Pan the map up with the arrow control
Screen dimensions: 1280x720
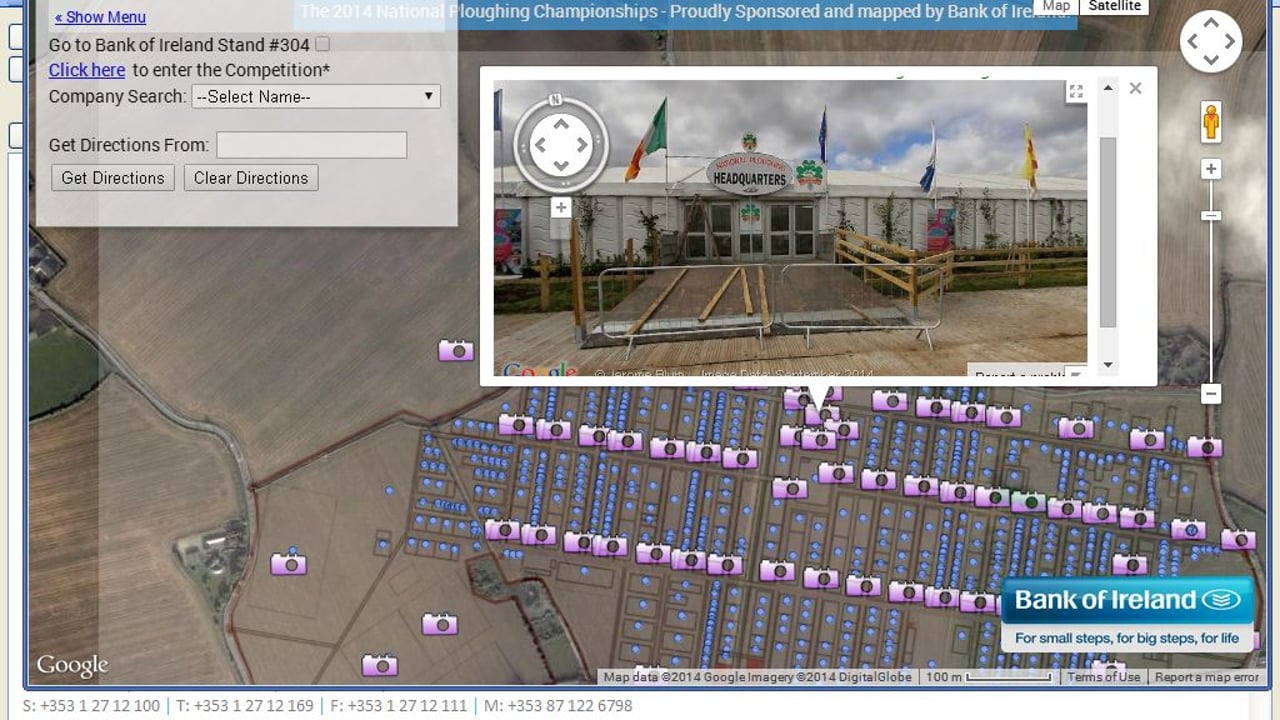tap(1211, 25)
